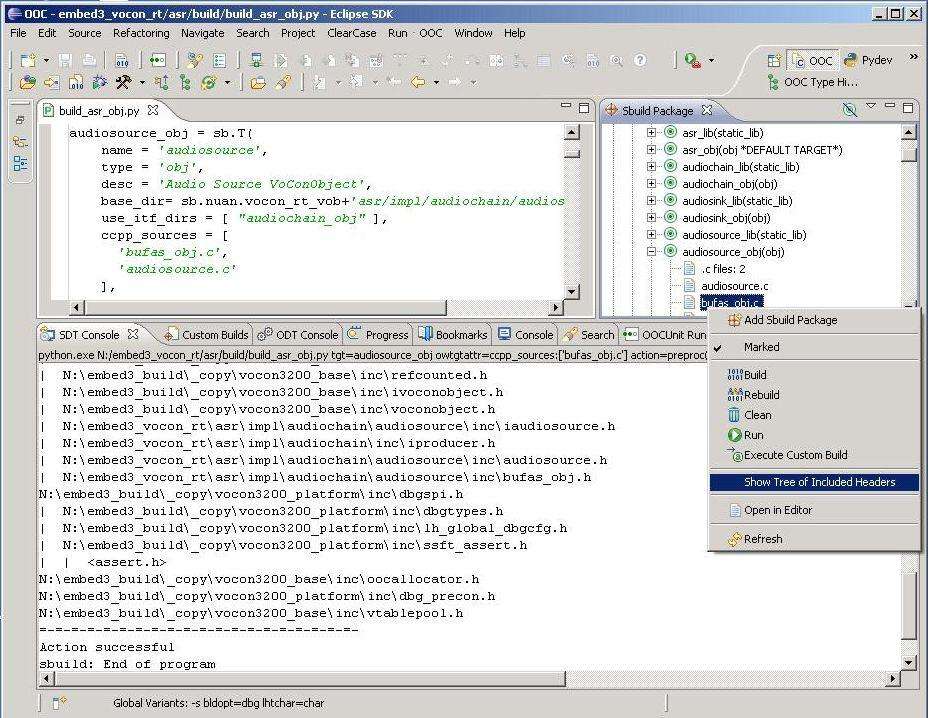Screen dimensions: 928x718
Task: Click the crossed-out target icon in Sbuild Package view
Action: pos(850,110)
